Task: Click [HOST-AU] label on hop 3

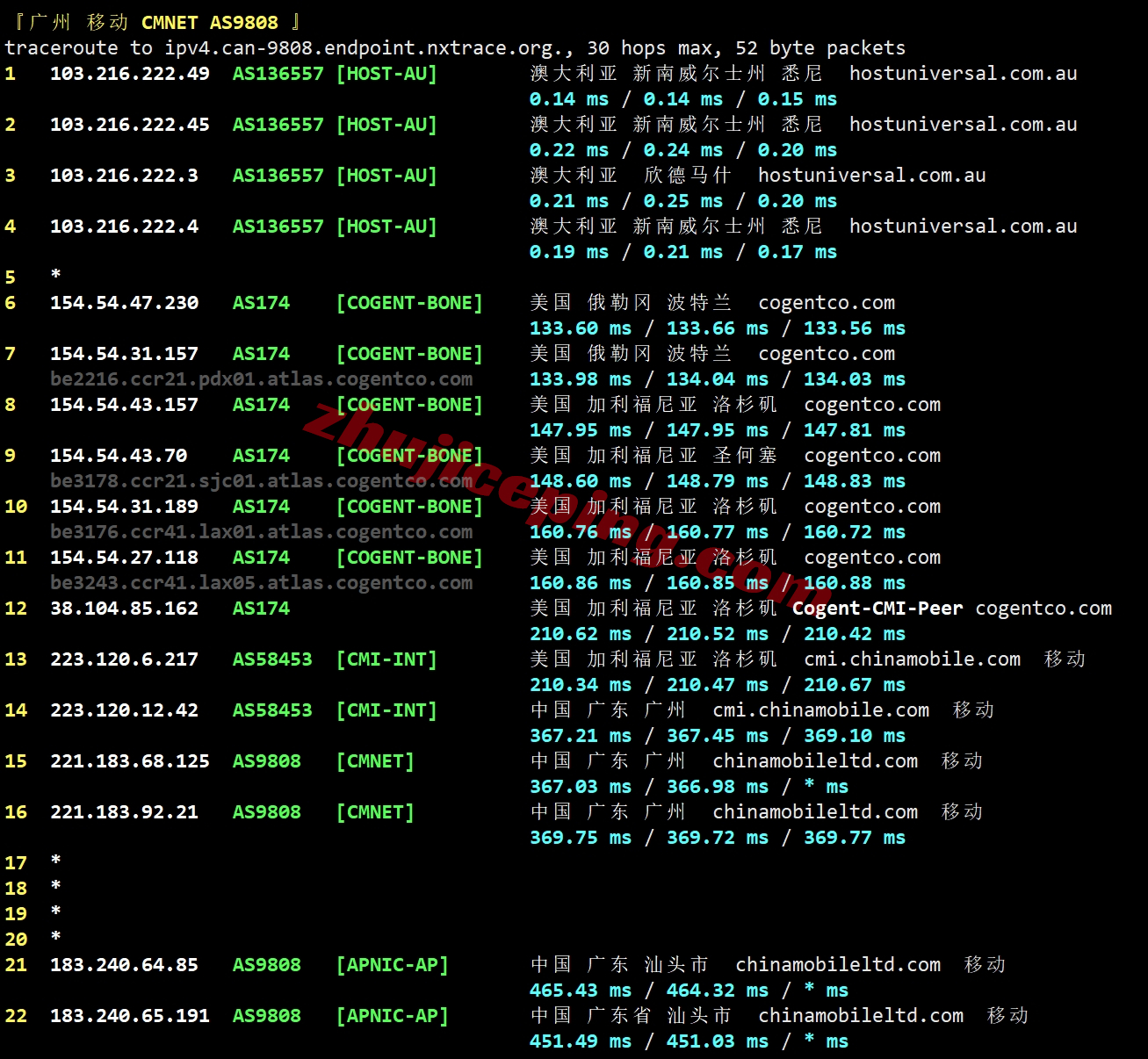Action: 386,176
